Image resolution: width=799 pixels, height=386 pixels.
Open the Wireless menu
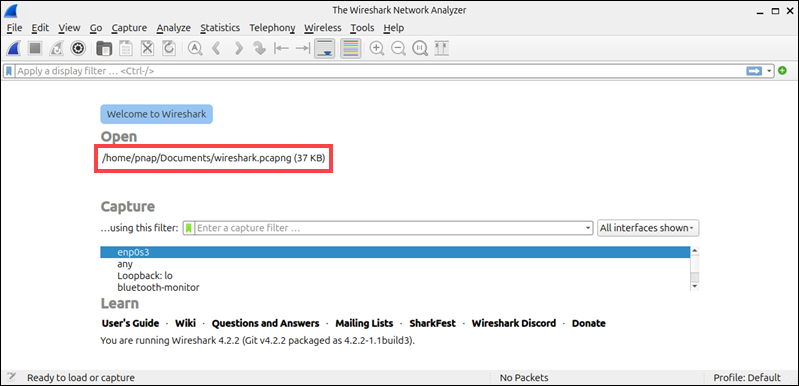pyautogui.click(x=323, y=27)
